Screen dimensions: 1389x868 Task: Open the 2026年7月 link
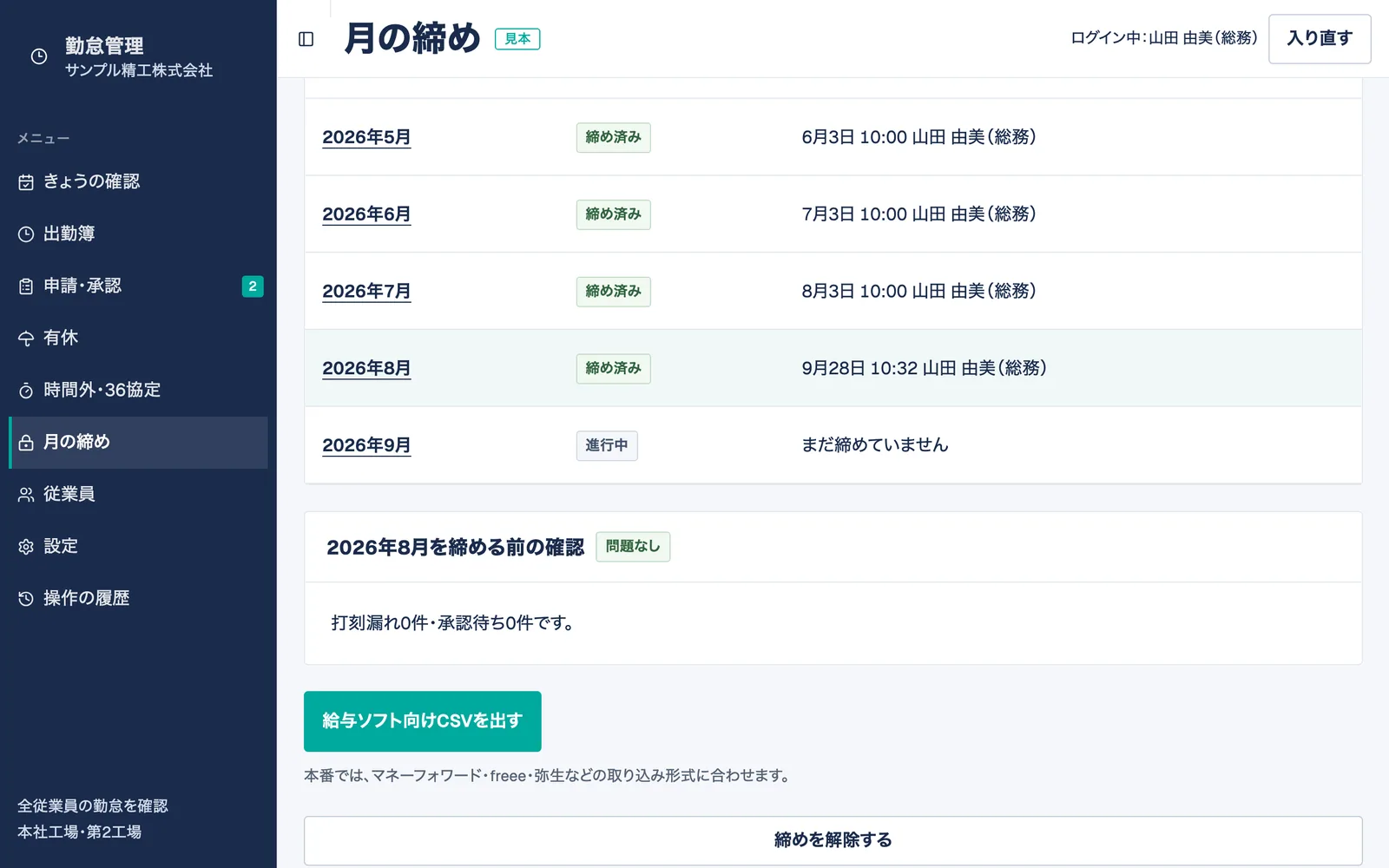366,292
